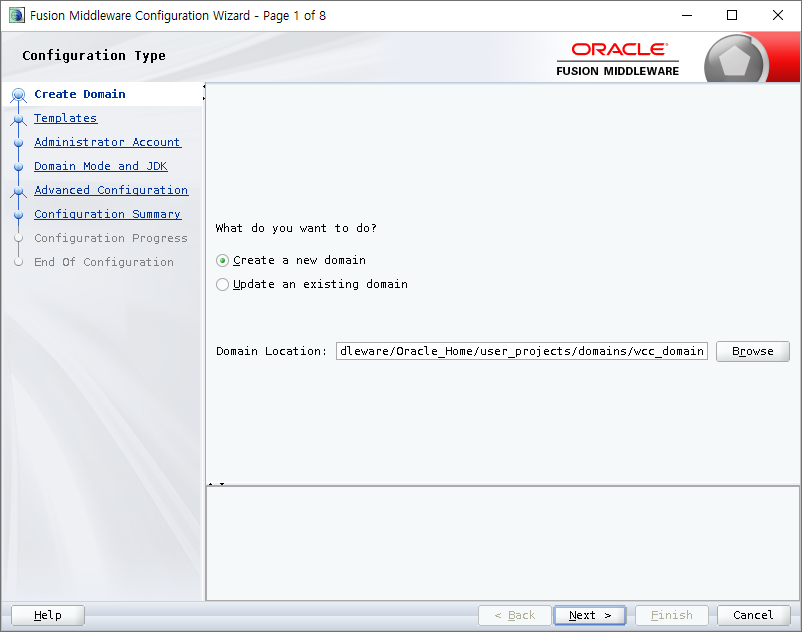Open the Help for this page
The height and width of the screenshot is (632, 802).
(x=48, y=615)
